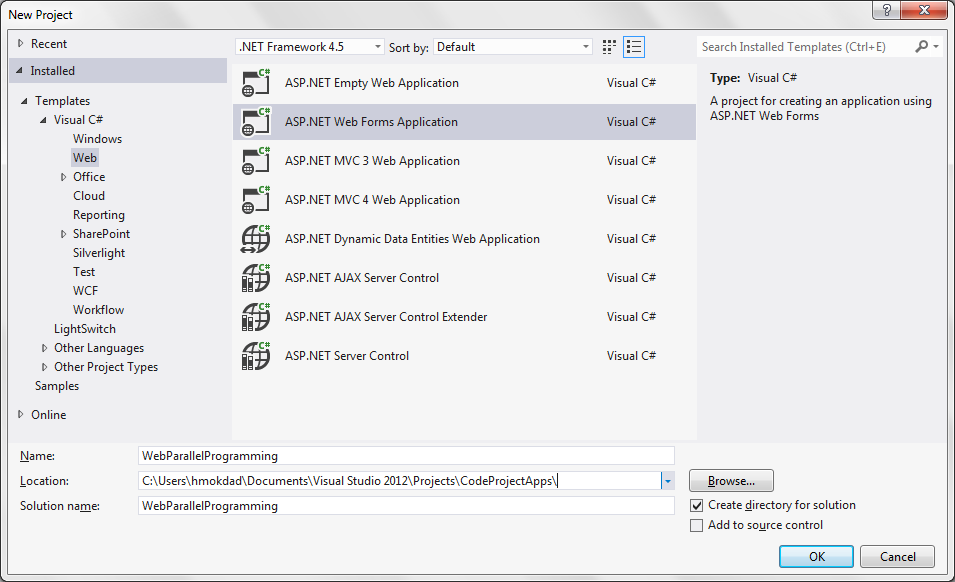Click the ASP.NET Empty Web Application template icon

point(256,83)
